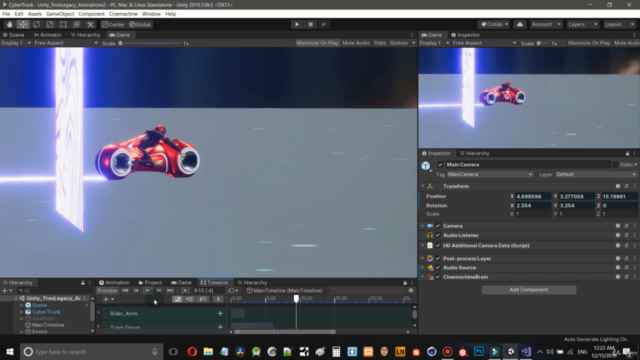Toggle Timeline Preview button
The width and height of the screenshot is (640, 360).
point(107,291)
